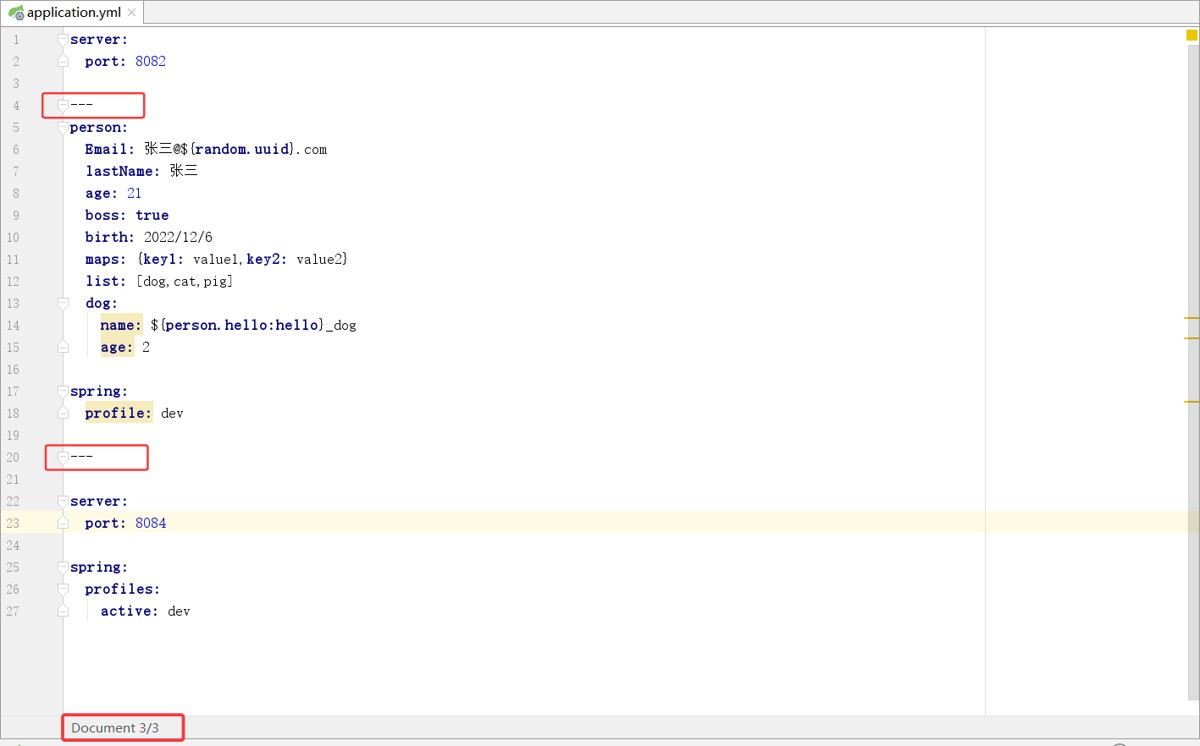Click the port value 8082

pos(151,61)
